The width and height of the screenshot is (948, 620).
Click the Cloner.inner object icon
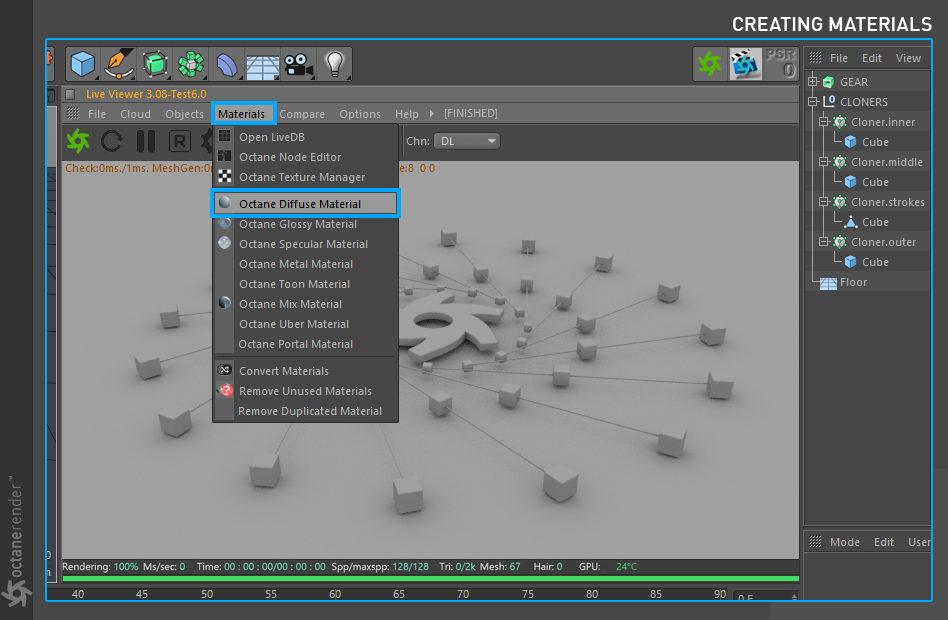(x=840, y=122)
